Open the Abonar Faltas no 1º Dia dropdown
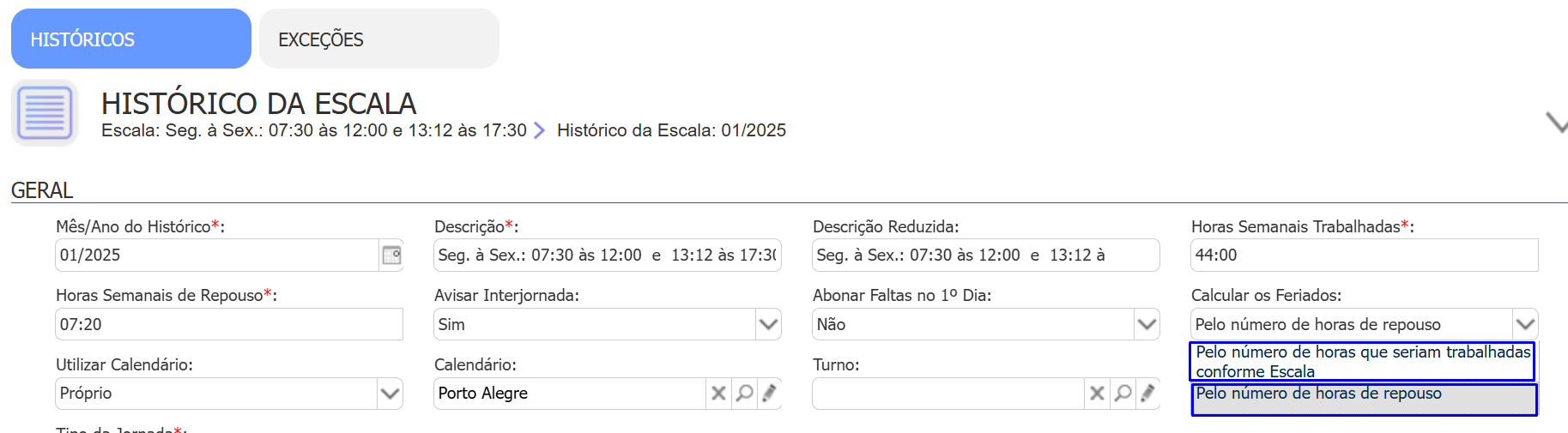The image size is (1568, 433). coord(1147,325)
